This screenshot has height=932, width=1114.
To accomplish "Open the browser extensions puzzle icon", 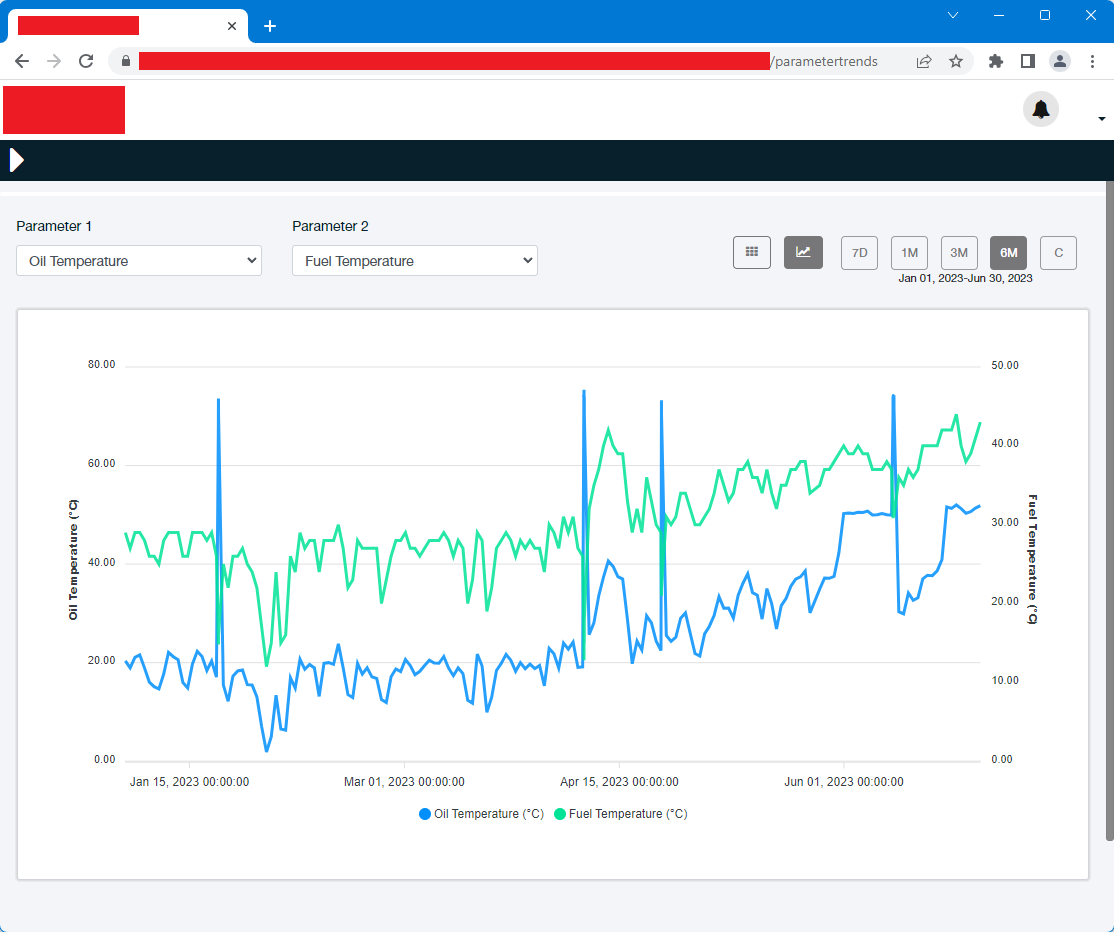I will tap(995, 61).
